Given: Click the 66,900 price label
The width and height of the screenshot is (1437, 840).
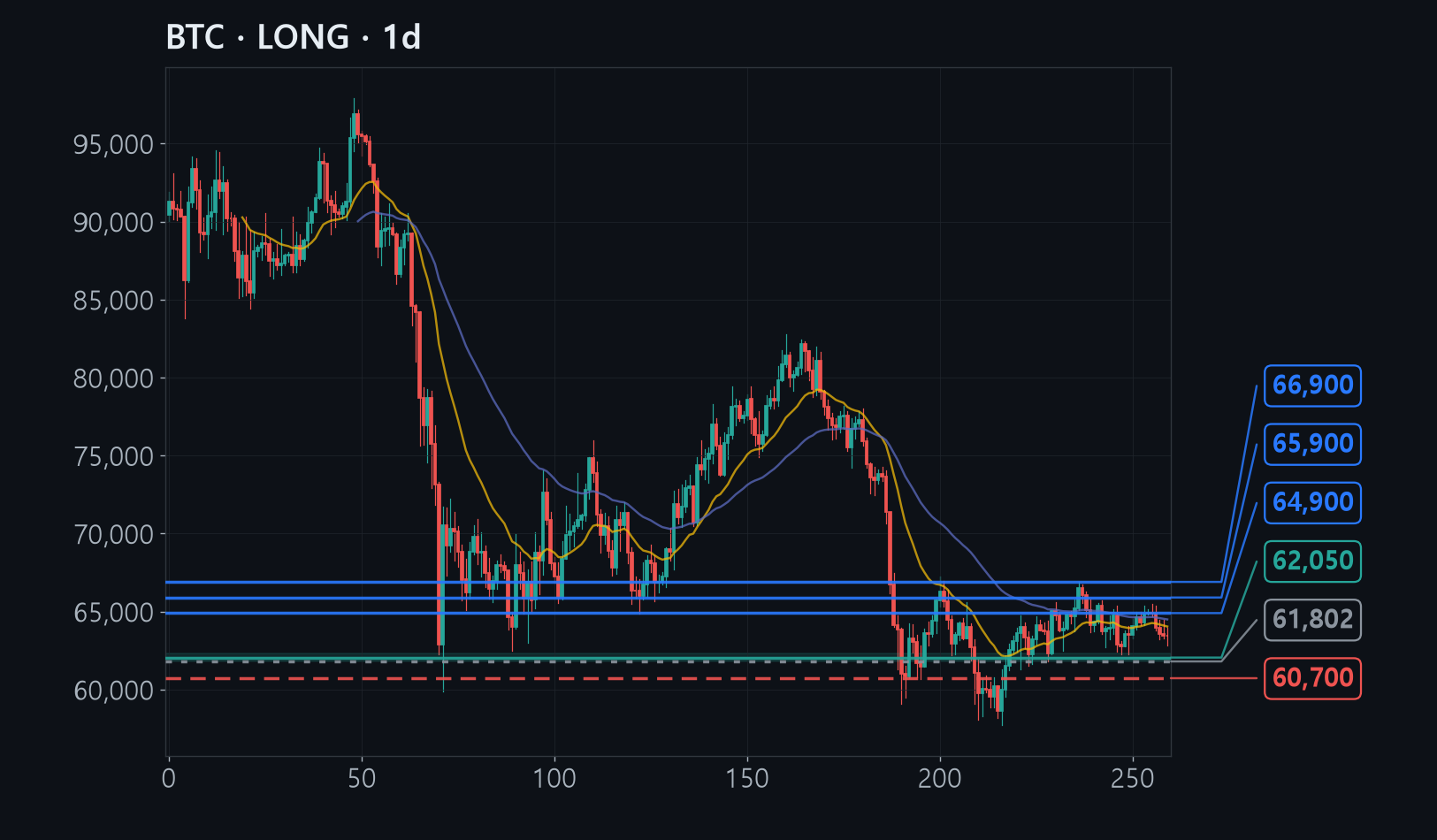Looking at the screenshot, I should pyautogui.click(x=1312, y=386).
